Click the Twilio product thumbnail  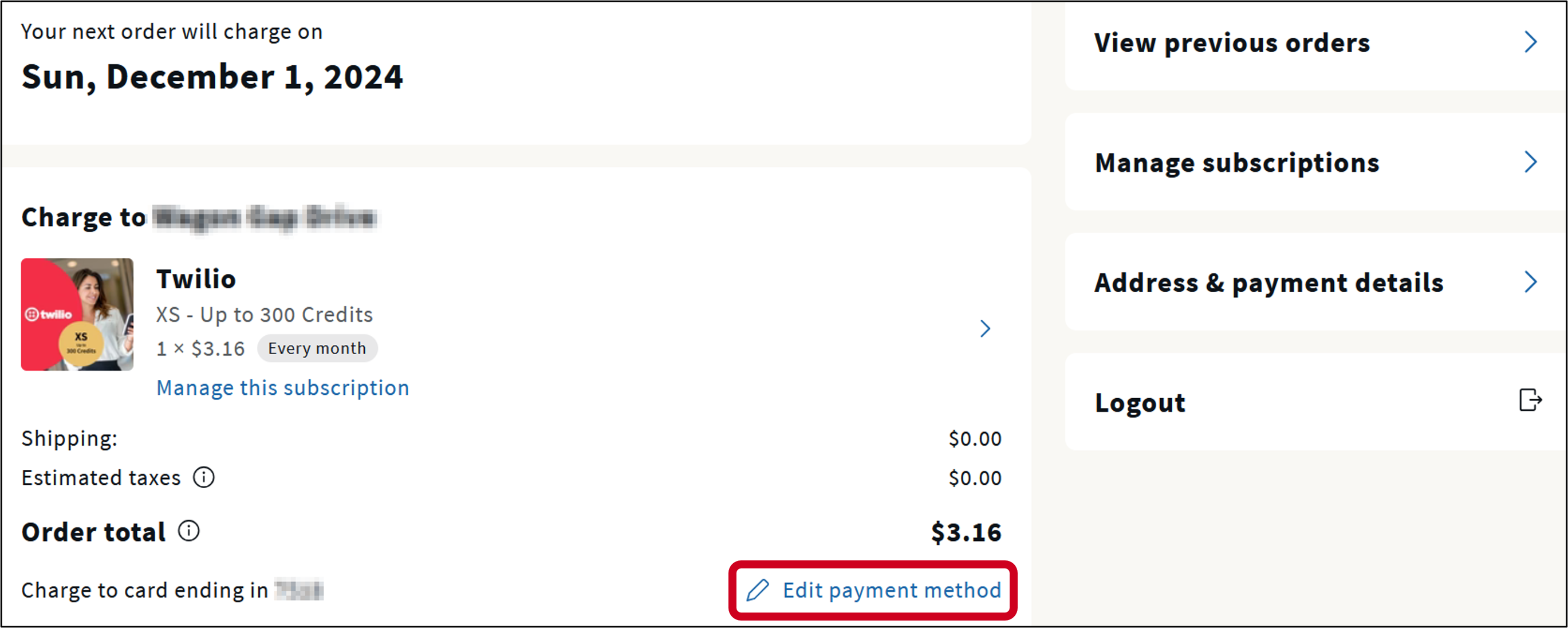click(77, 315)
